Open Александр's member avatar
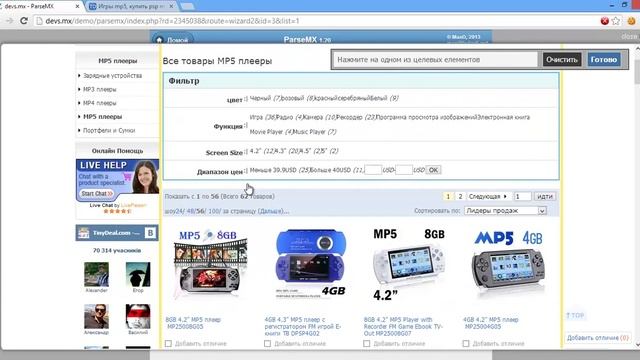The width and height of the screenshot is (640, 360). [x=96, y=316]
